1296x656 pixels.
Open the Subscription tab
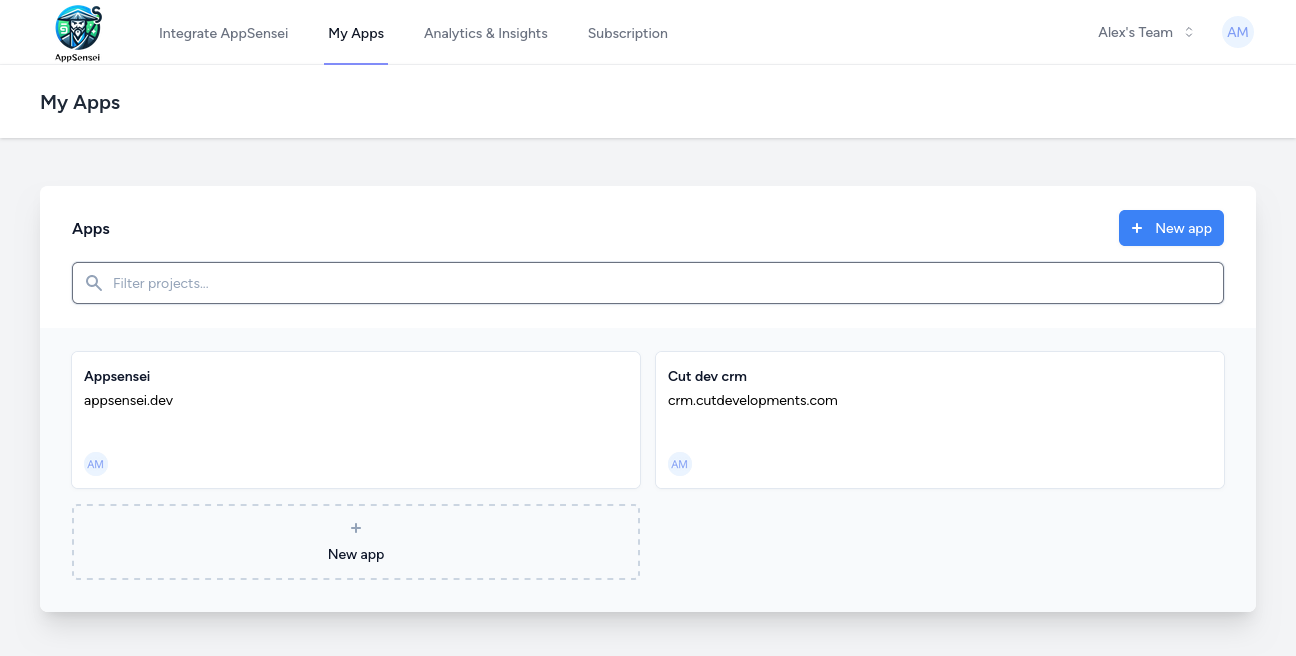[628, 33]
